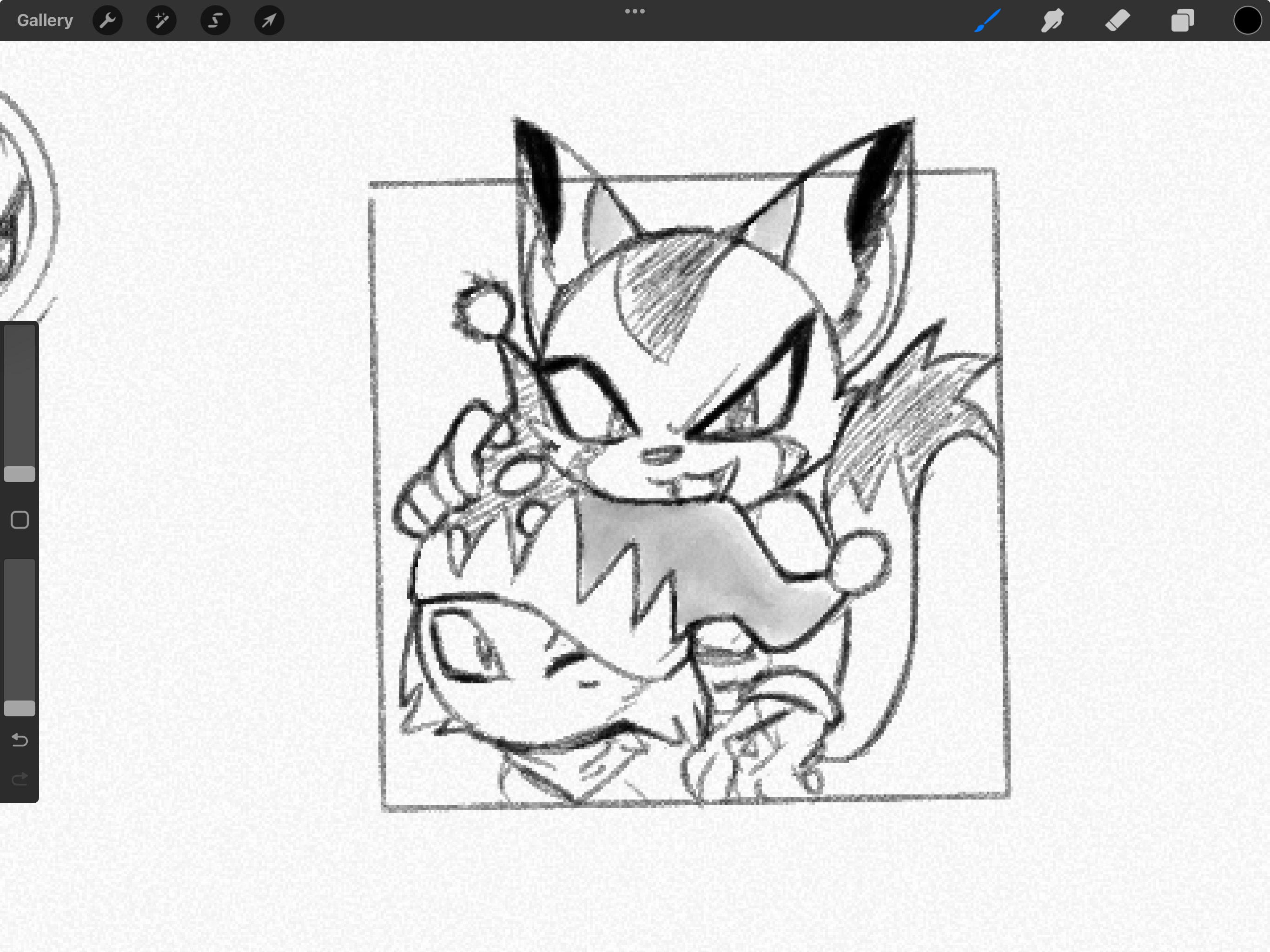Tap the undo arrow in sidebar
1270x952 pixels.
[20, 740]
